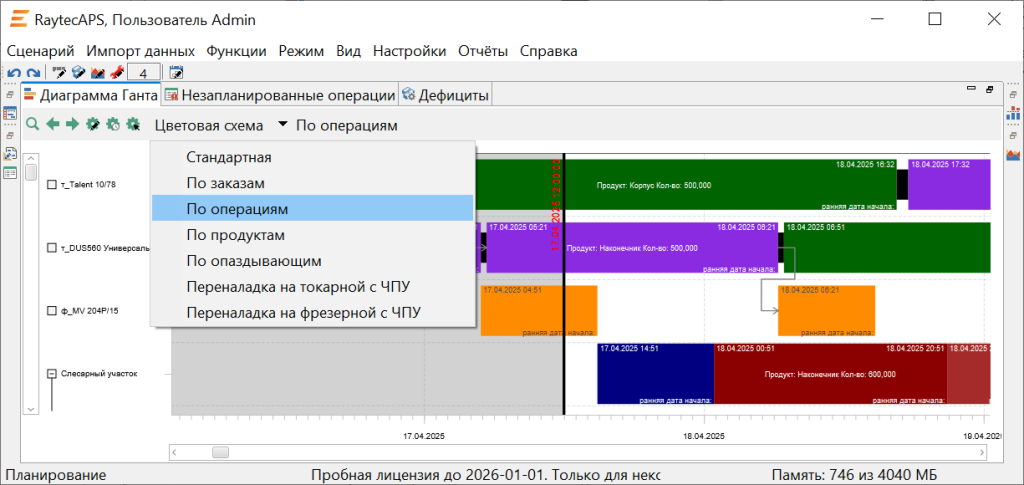Click the green left arrow in Gantt toolbar

52,124
